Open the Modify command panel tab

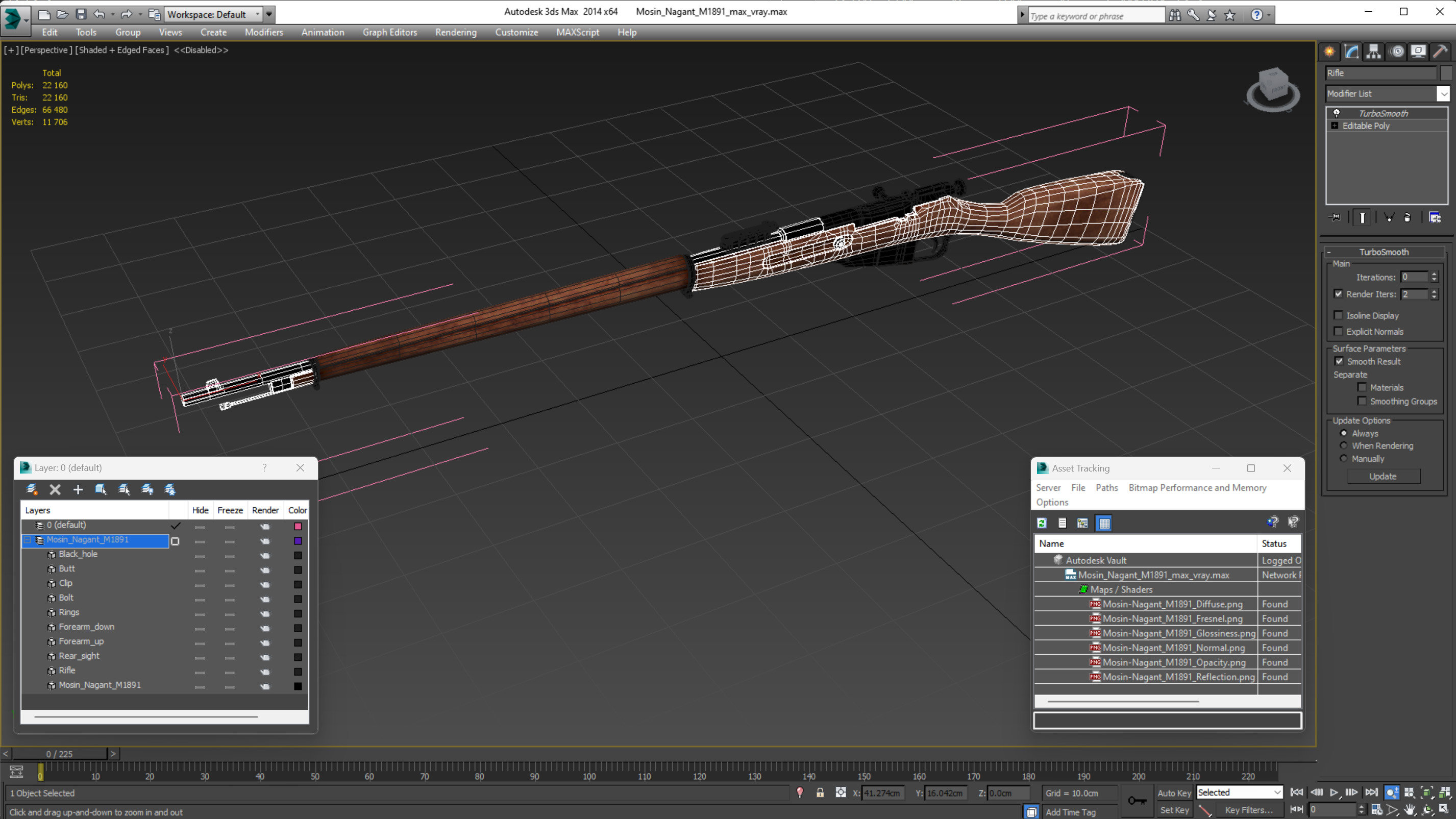pos(1351,52)
